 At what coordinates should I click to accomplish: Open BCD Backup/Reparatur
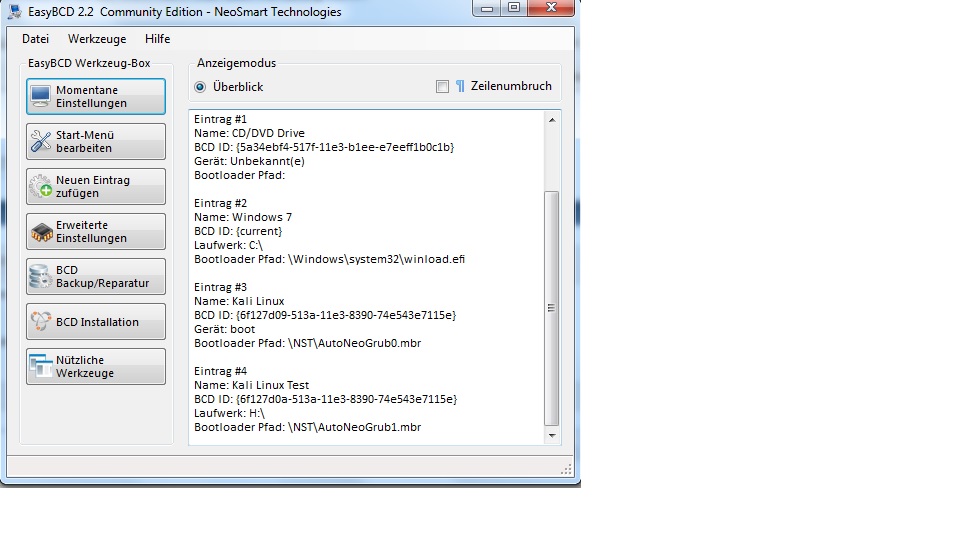click(96, 276)
